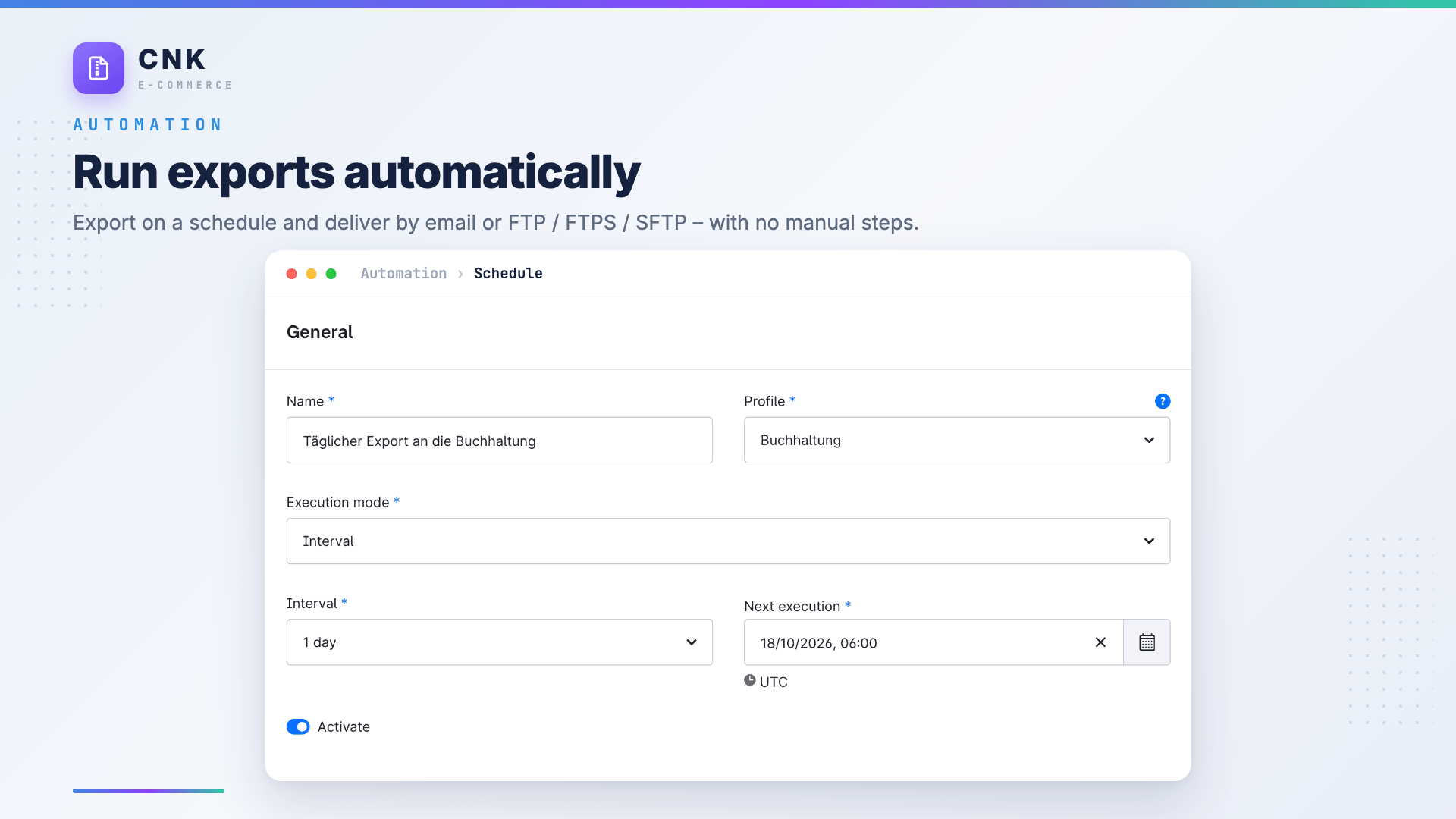Focus the Name input field

point(499,440)
